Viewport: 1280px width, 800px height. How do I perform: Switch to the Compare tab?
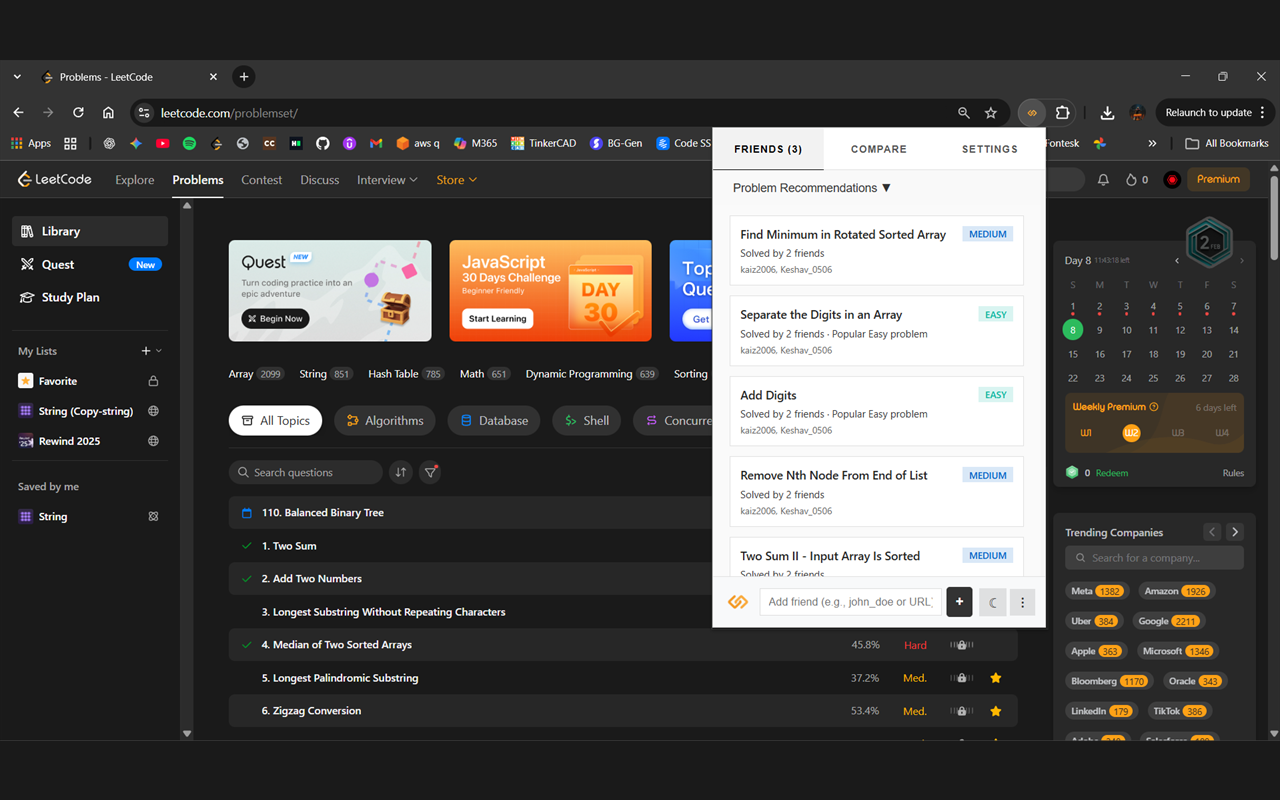pos(878,149)
